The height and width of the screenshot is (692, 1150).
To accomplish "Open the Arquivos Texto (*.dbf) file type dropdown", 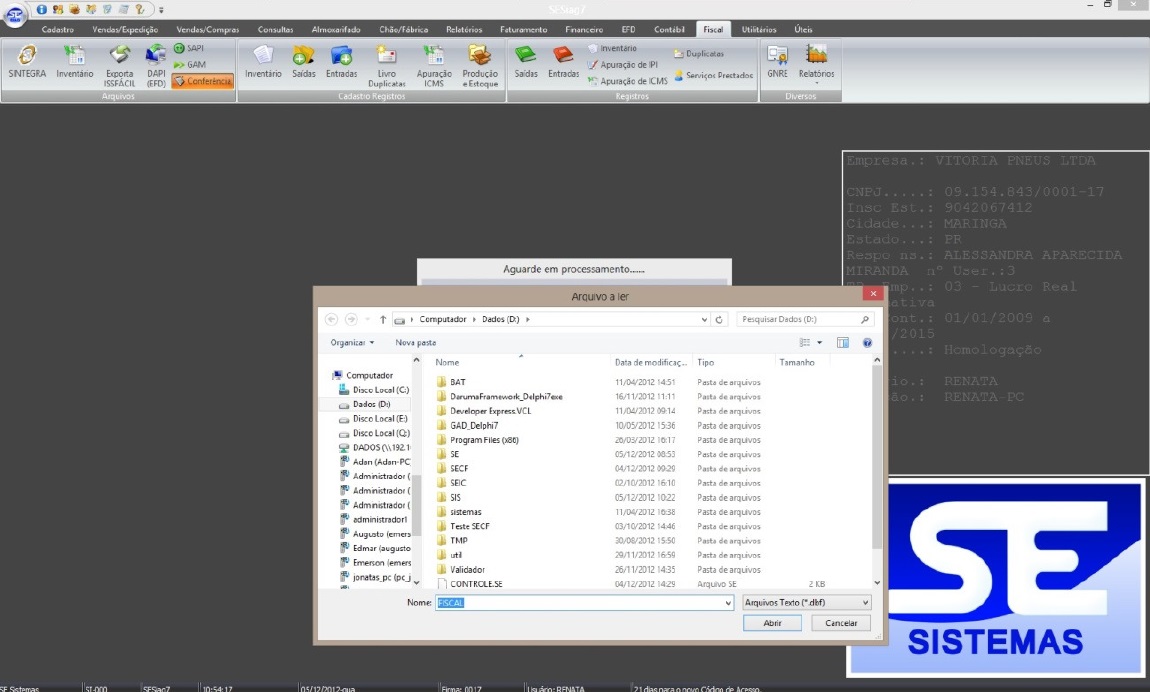I will point(807,603).
